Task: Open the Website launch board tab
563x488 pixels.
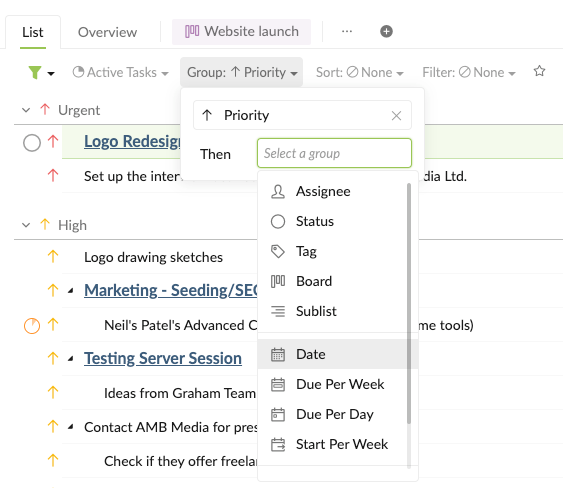Action: (x=241, y=32)
